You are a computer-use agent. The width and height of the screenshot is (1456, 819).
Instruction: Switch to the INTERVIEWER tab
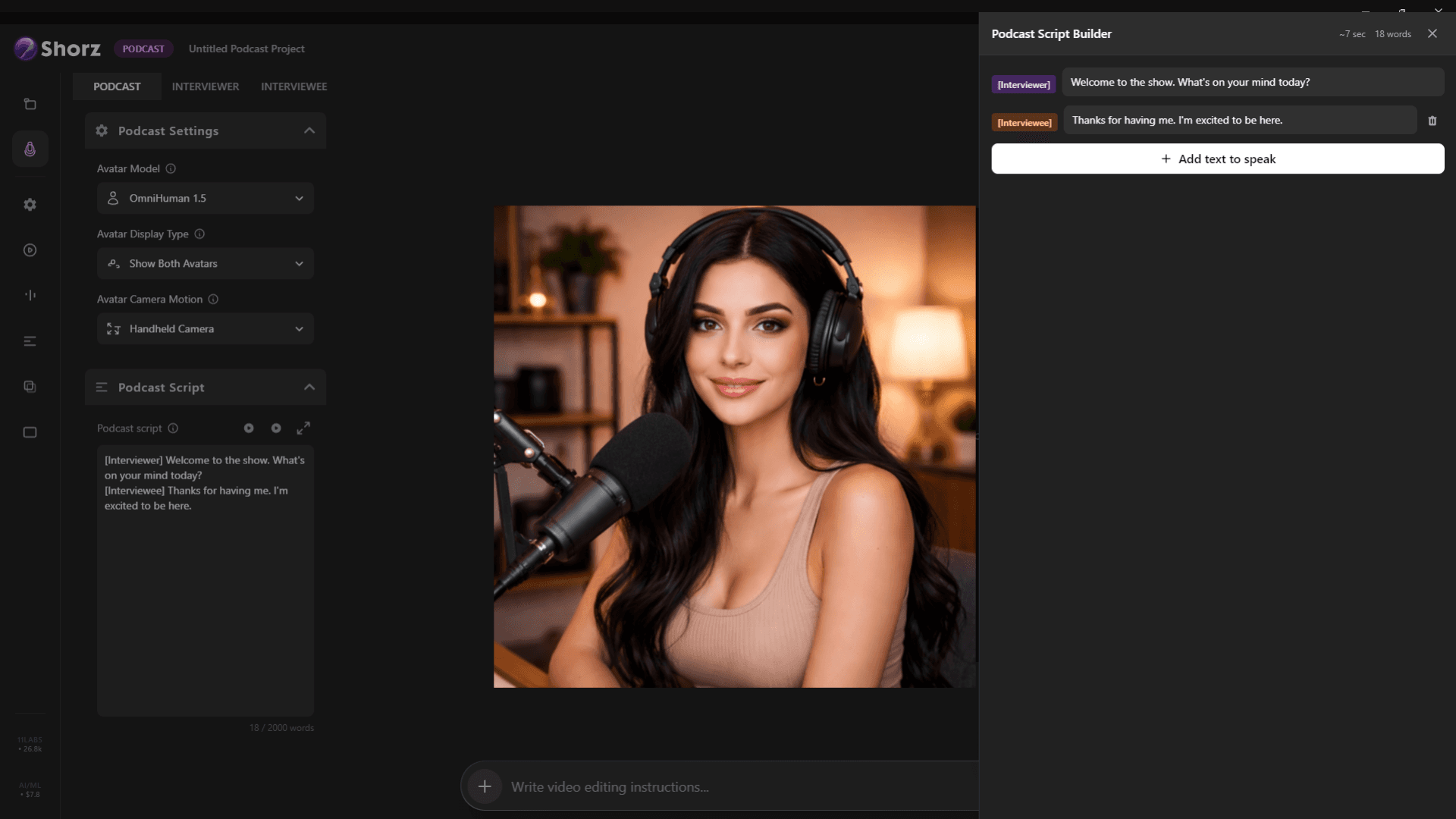tap(206, 86)
